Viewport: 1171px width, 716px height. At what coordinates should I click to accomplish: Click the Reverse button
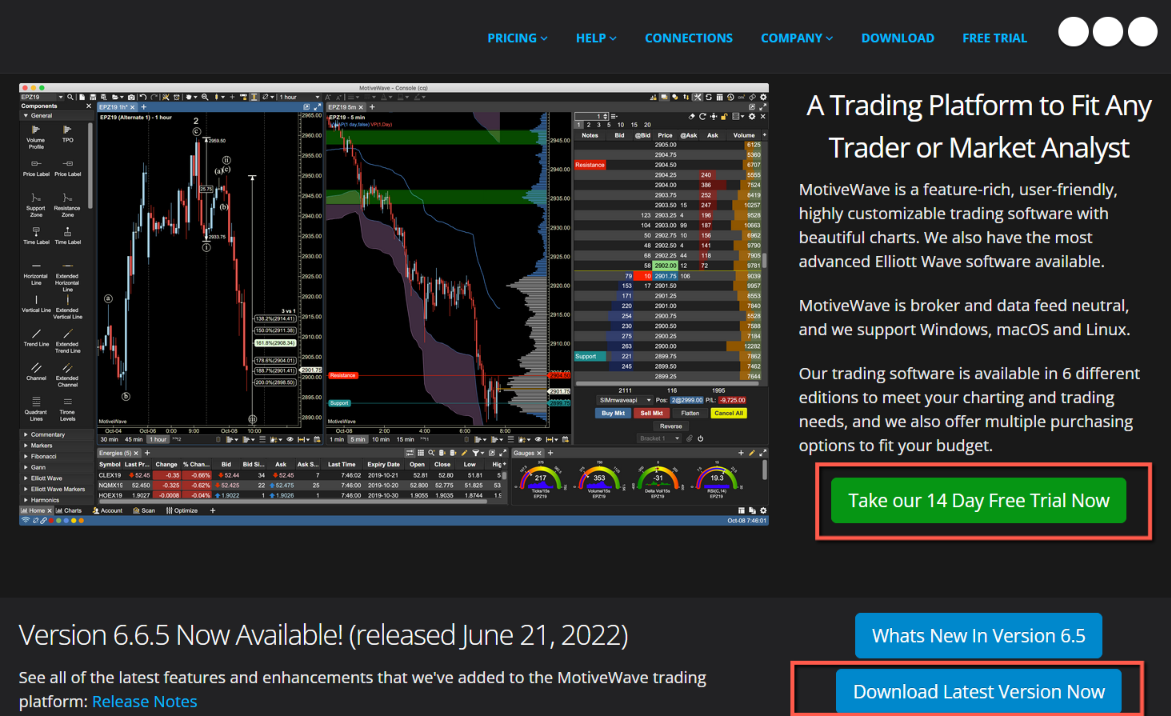click(671, 426)
